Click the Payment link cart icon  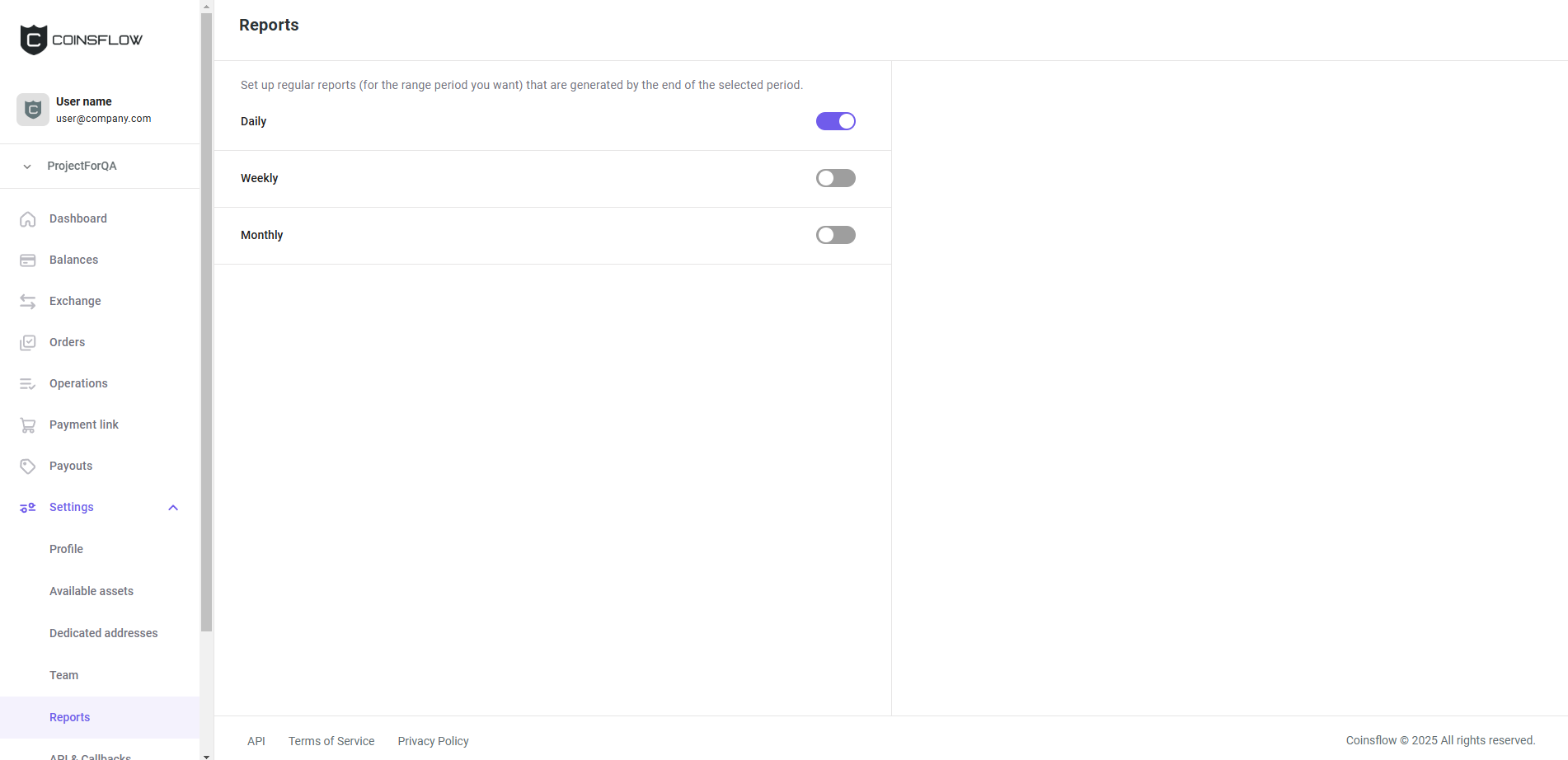27,425
